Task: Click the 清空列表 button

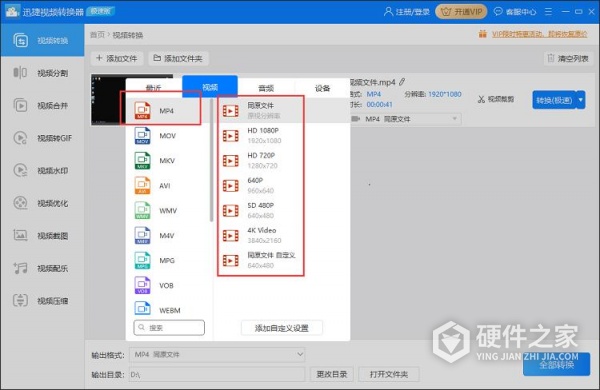Action: [x=568, y=58]
